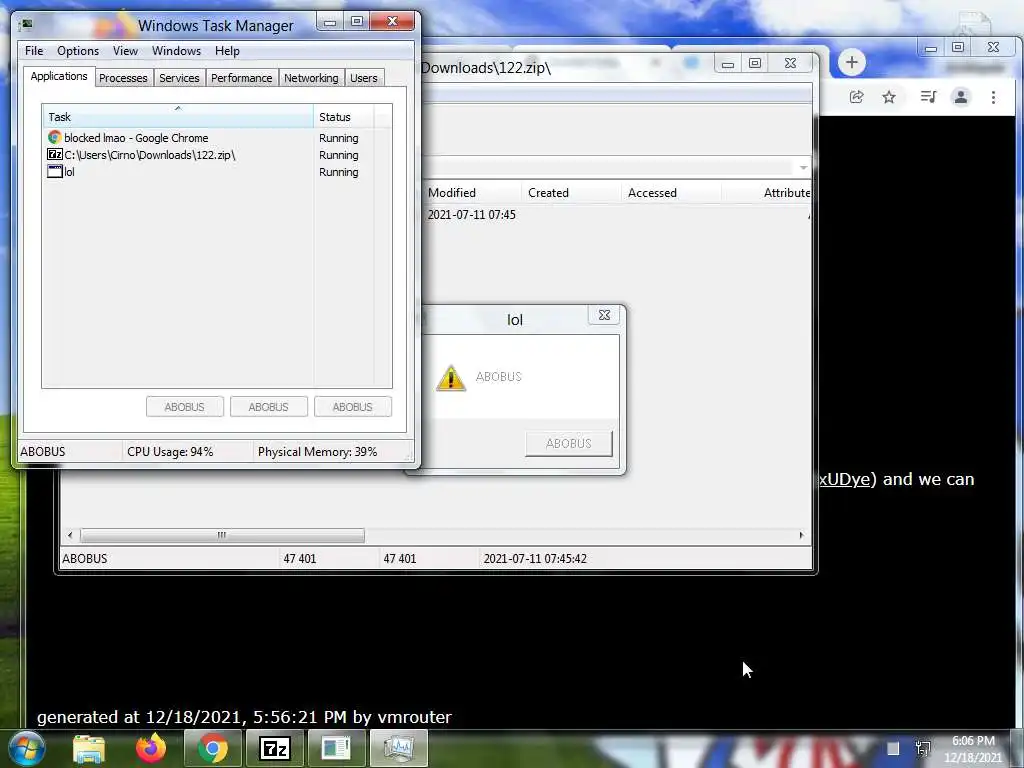Open Windows Explorer from the taskbar
Image resolution: width=1024 pixels, height=768 pixels.
(x=89, y=748)
